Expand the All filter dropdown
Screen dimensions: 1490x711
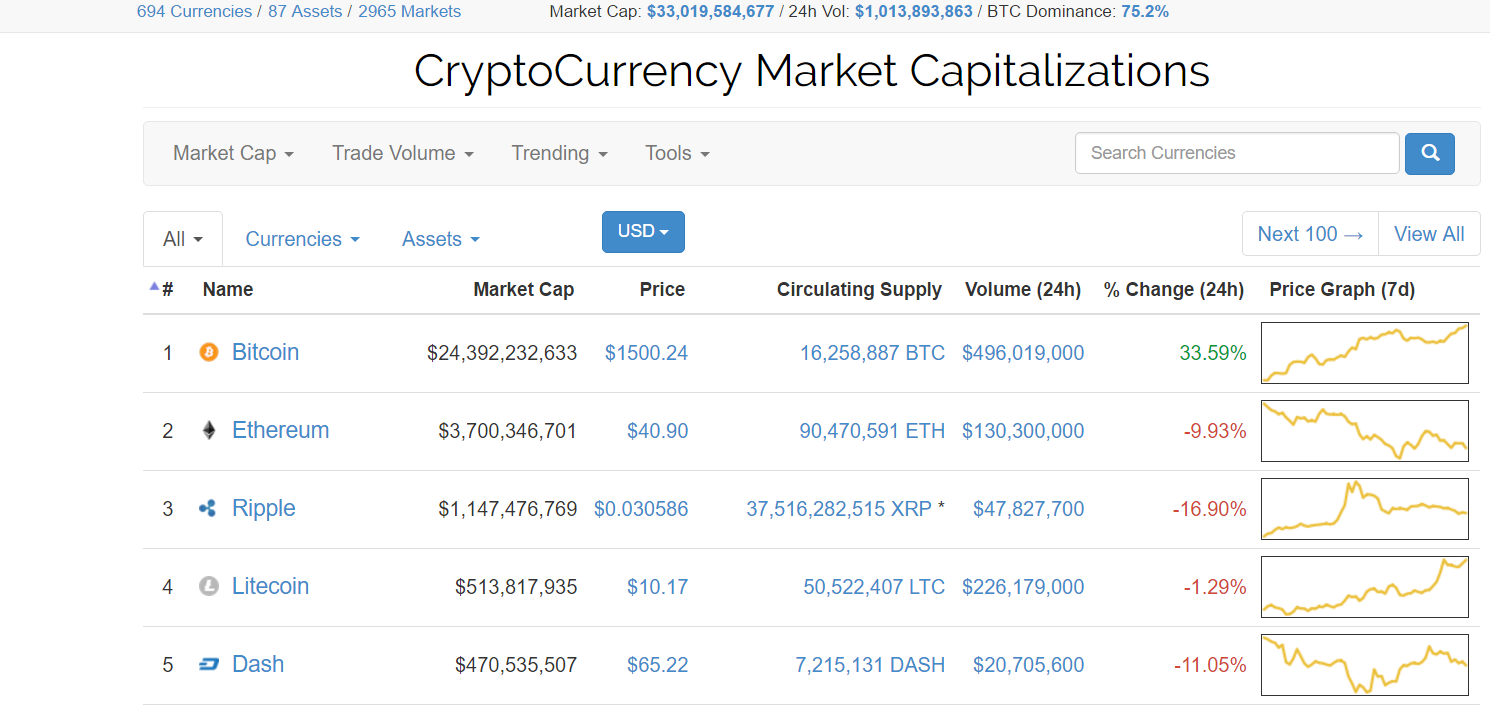(x=181, y=238)
